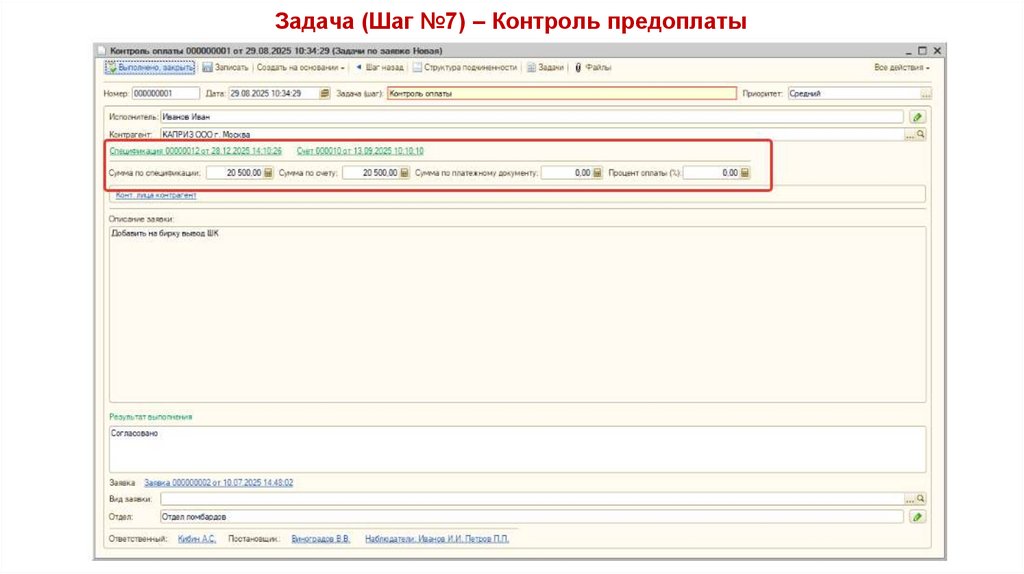The height and width of the screenshot is (574, 1024).
Task: Open the 'Кибин А.С.' responsible link
Action: tap(197, 539)
